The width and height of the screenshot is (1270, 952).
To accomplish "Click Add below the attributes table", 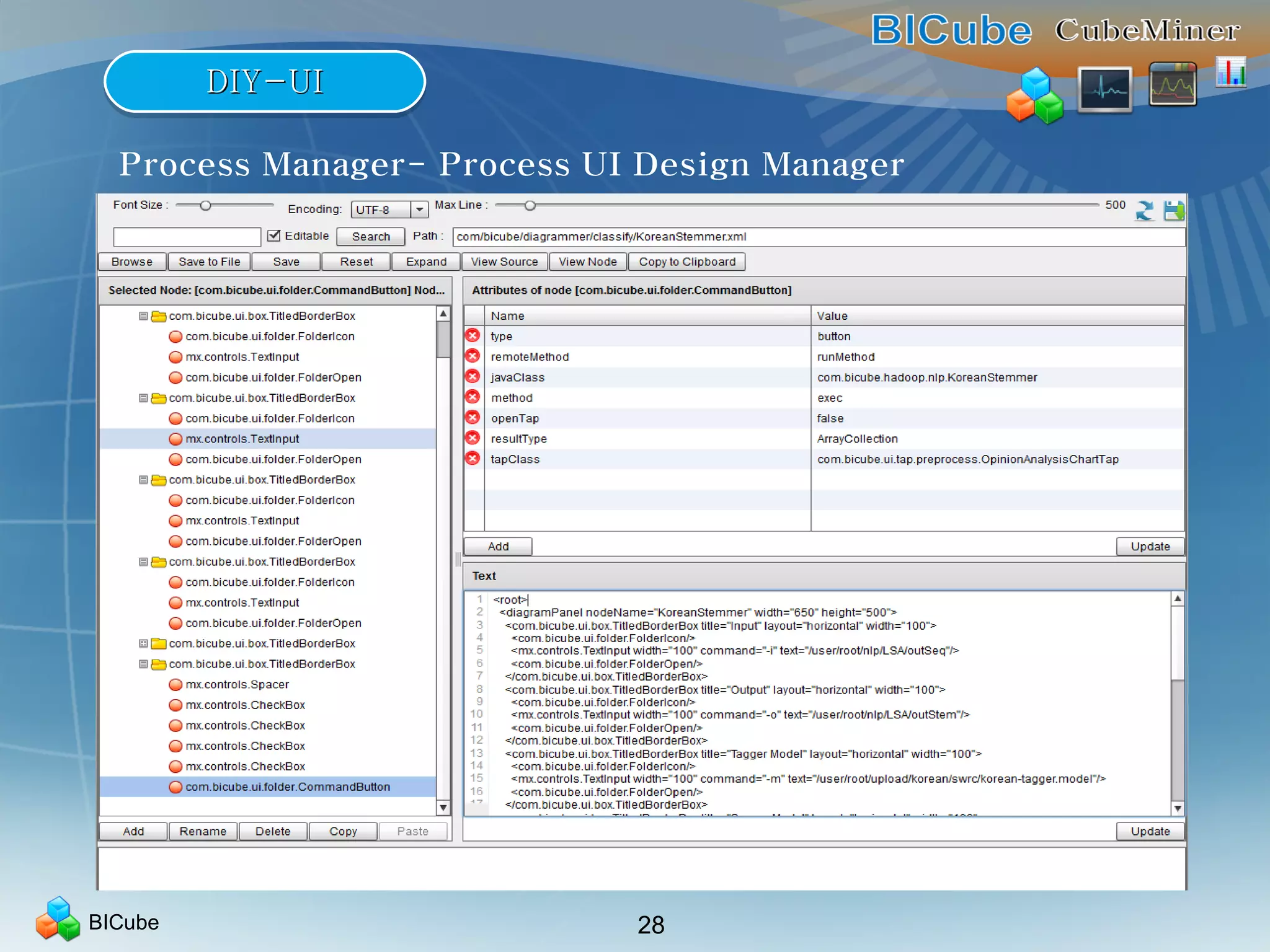I will pyautogui.click(x=498, y=546).
